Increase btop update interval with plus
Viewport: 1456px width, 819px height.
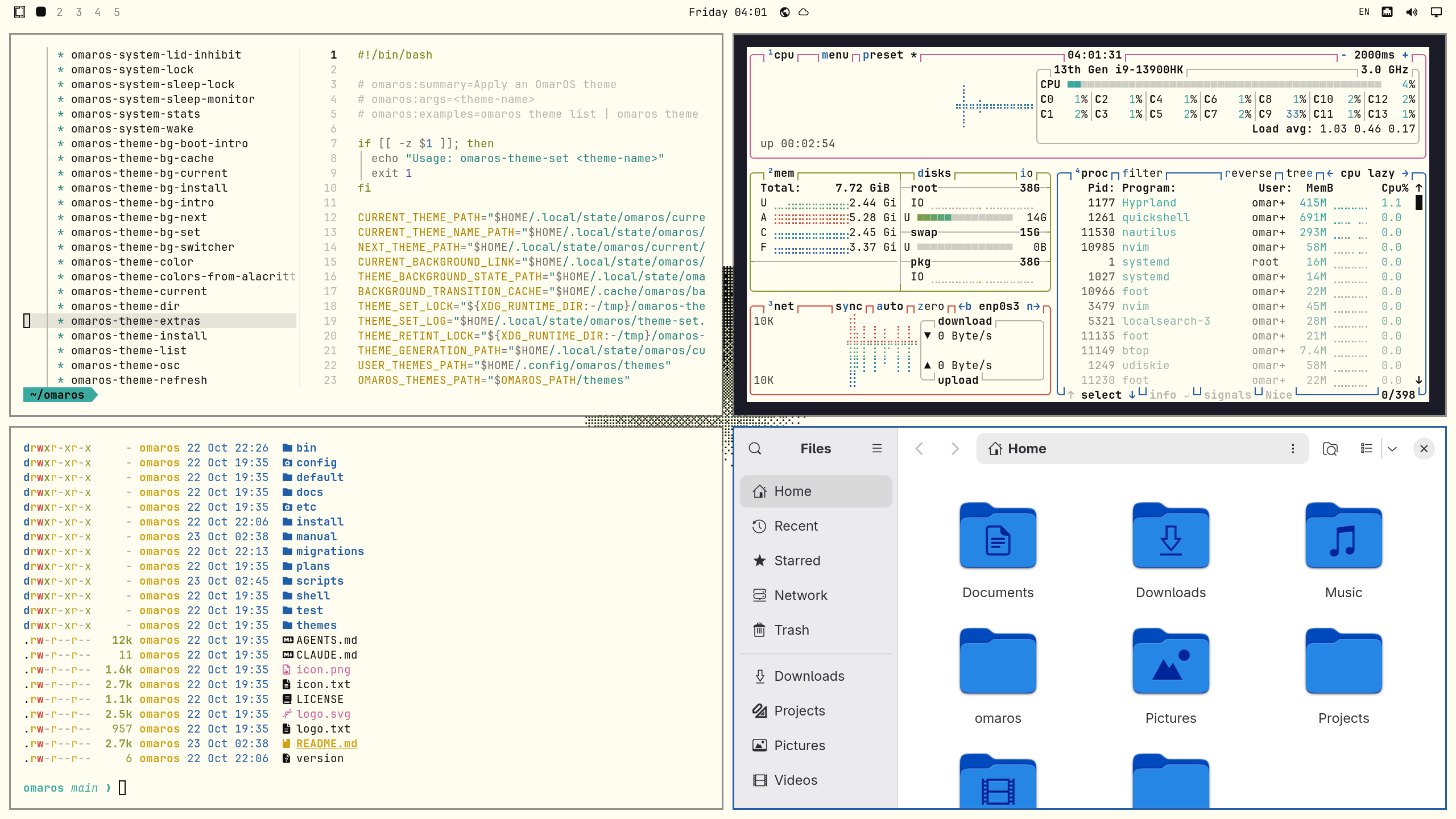point(1405,55)
